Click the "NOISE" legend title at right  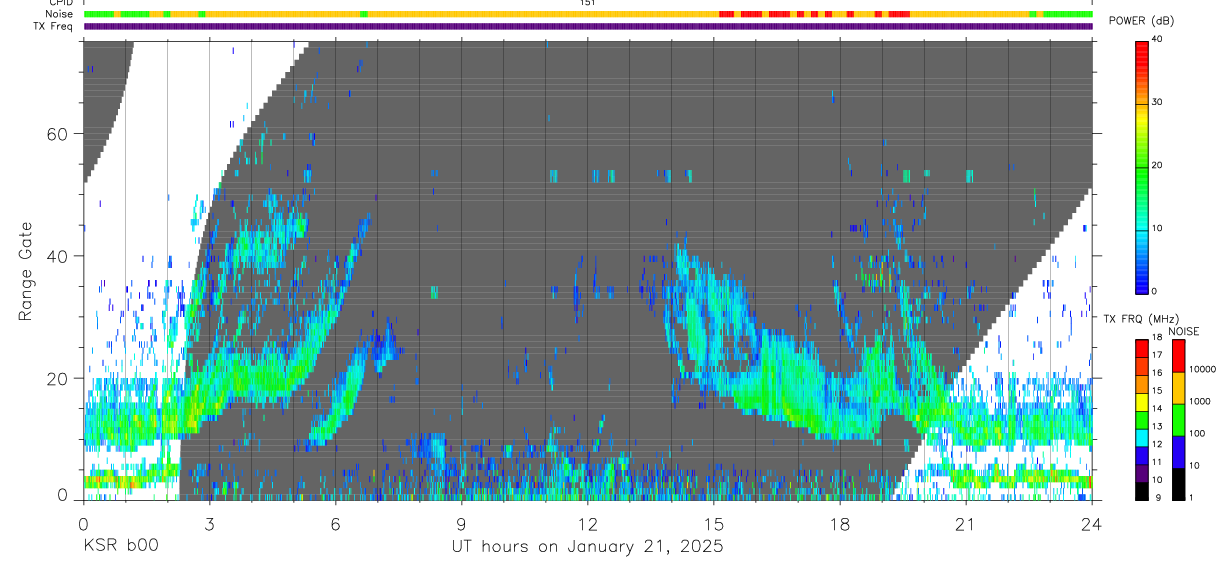pyautogui.click(x=1184, y=331)
